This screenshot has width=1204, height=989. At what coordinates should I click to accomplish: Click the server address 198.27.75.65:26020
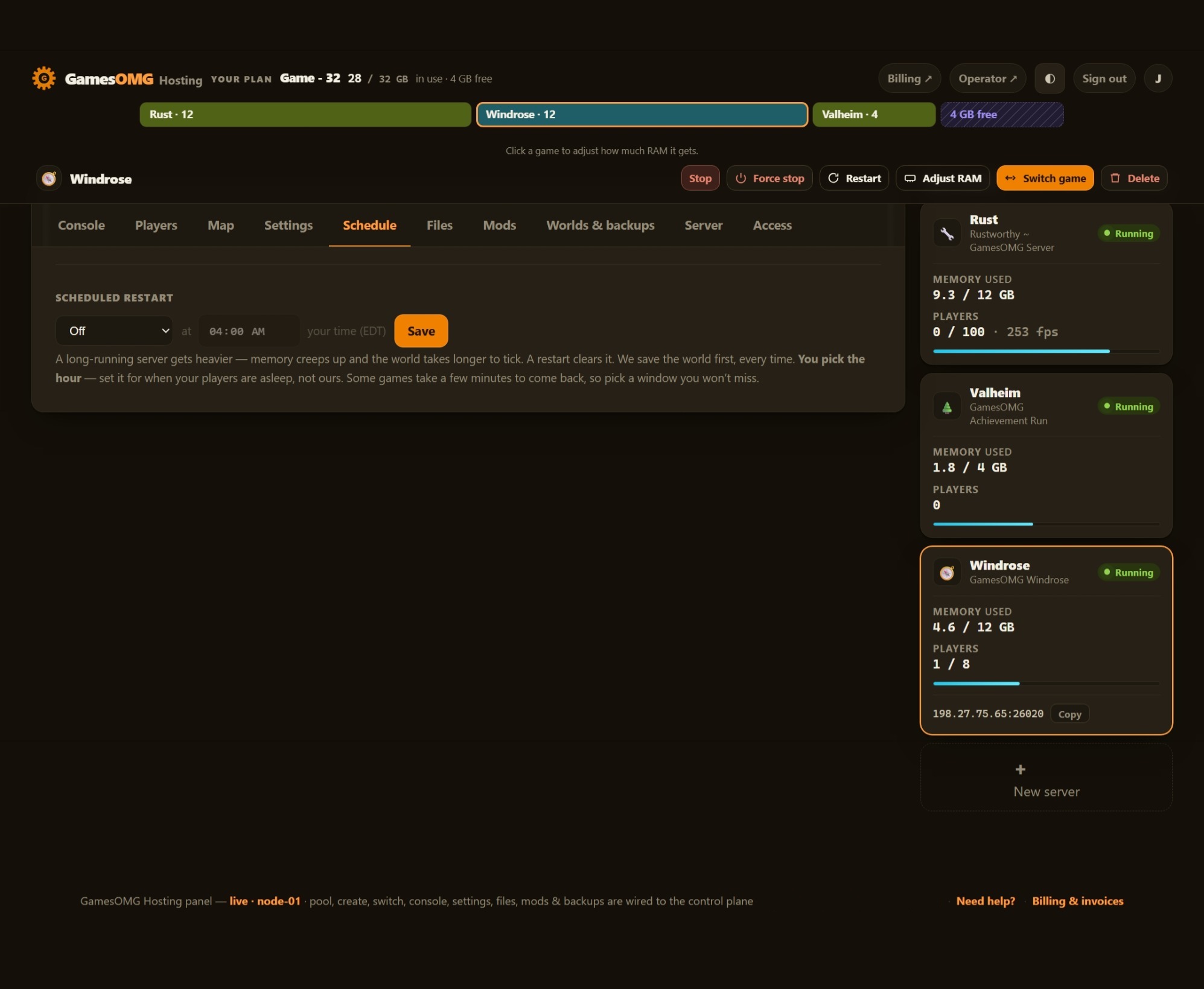[988, 714]
